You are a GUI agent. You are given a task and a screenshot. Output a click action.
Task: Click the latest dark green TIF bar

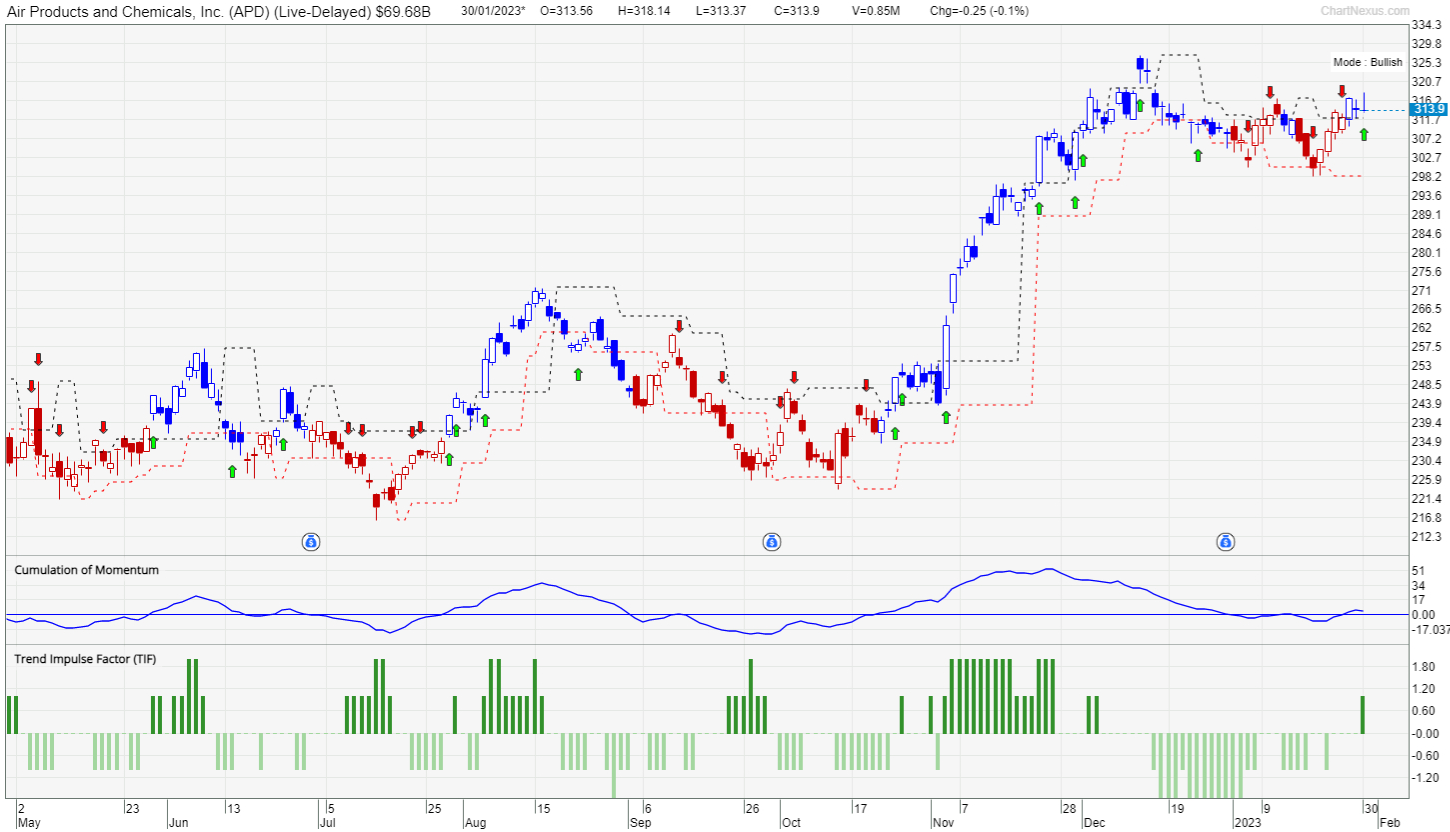tap(1362, 715)
